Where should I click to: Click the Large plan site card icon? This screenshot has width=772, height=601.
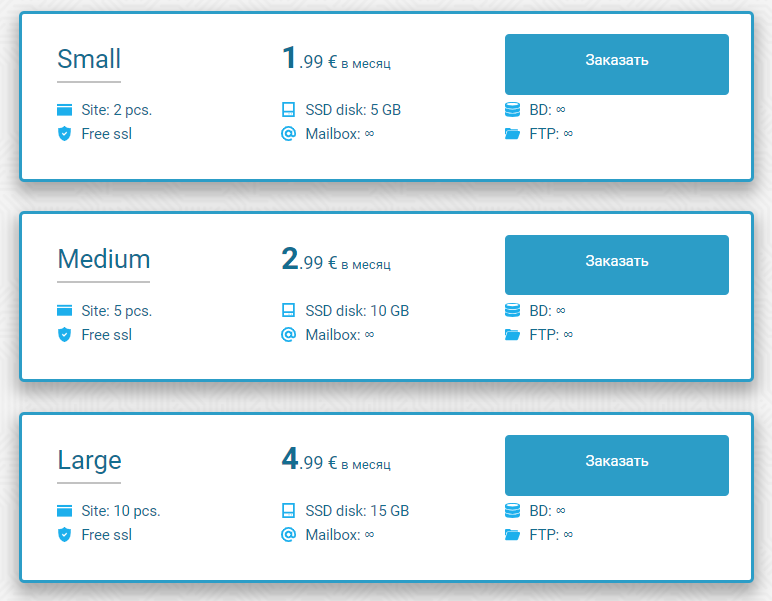65,511
